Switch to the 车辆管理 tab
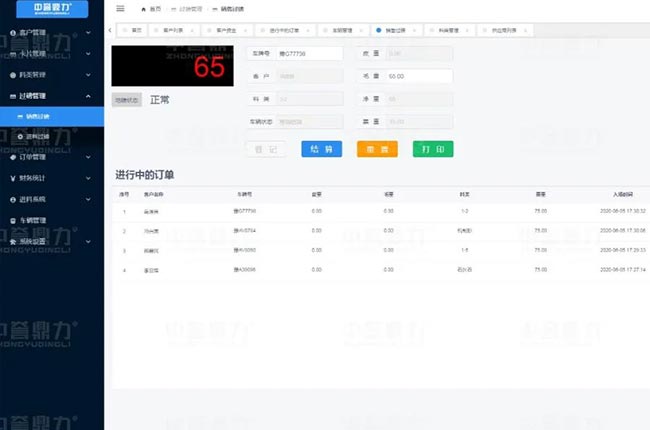 [x=342, y=30]
